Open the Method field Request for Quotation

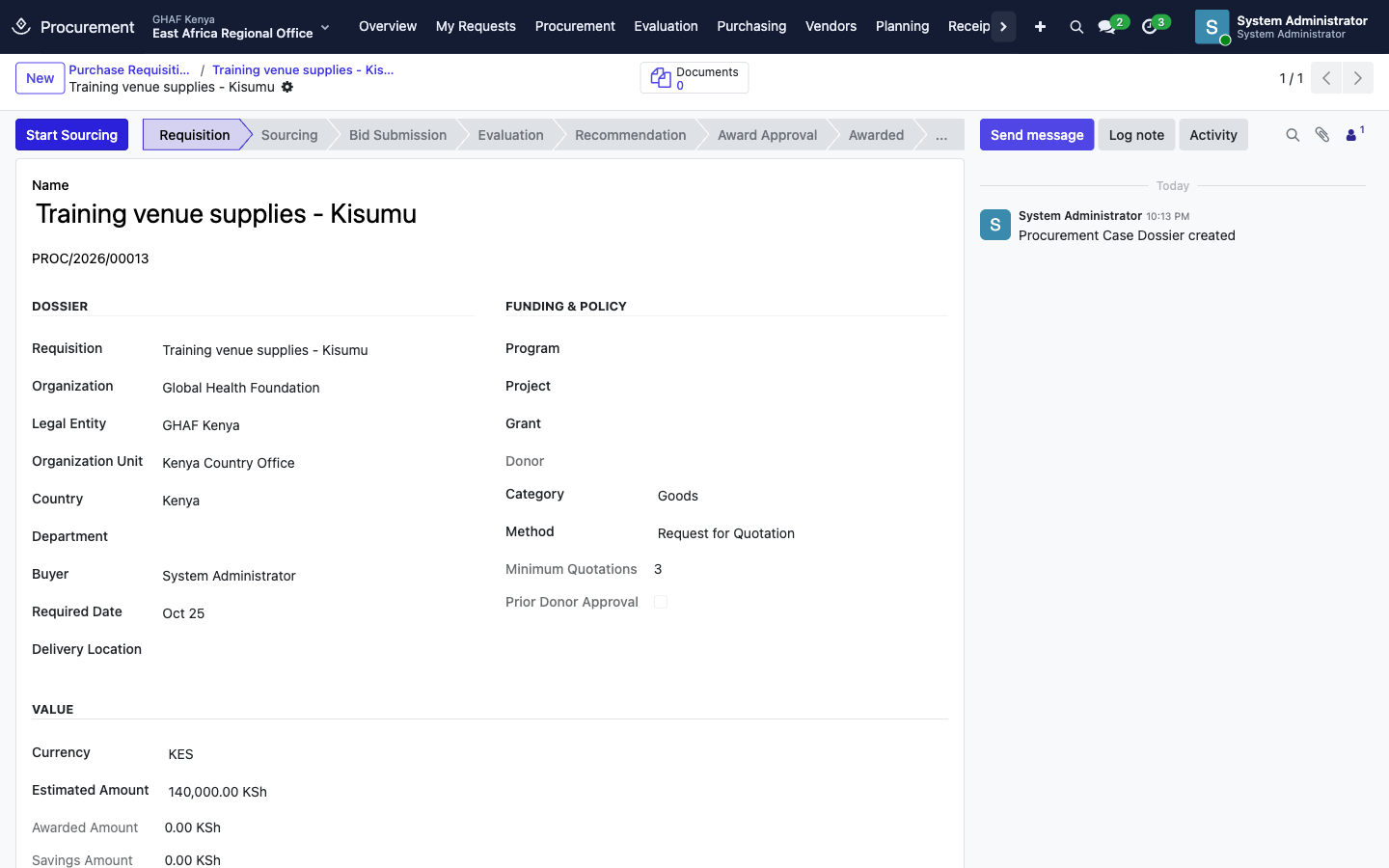[x=803, y=533]
